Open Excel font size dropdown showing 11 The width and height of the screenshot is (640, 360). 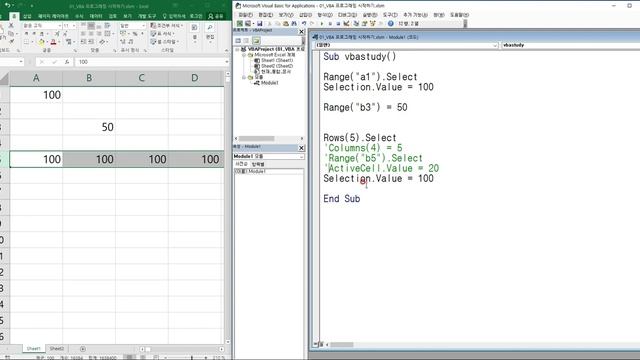tap(74, 26)
